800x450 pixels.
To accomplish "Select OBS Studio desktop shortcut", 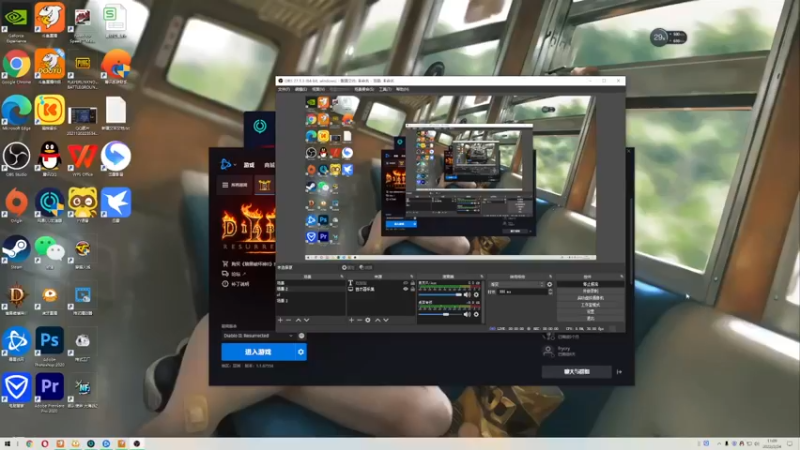I will 16,159.
